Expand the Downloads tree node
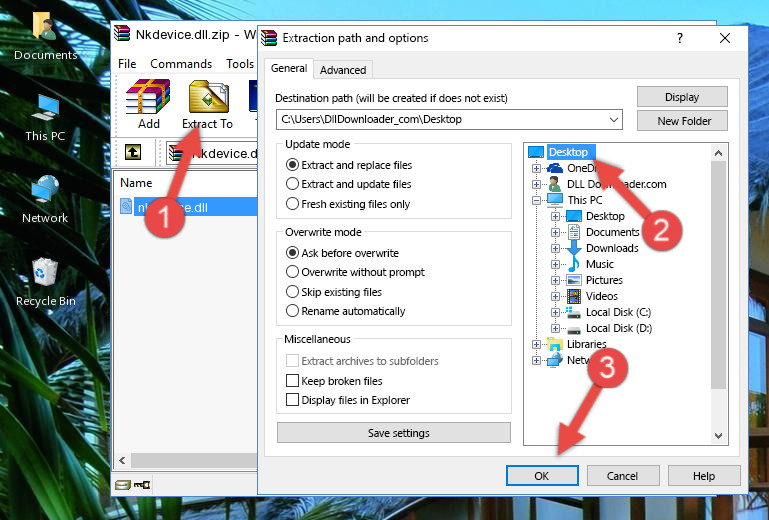The height and width of the screenshot is (520, 769). pyautogui.click(x=555, y=248)
